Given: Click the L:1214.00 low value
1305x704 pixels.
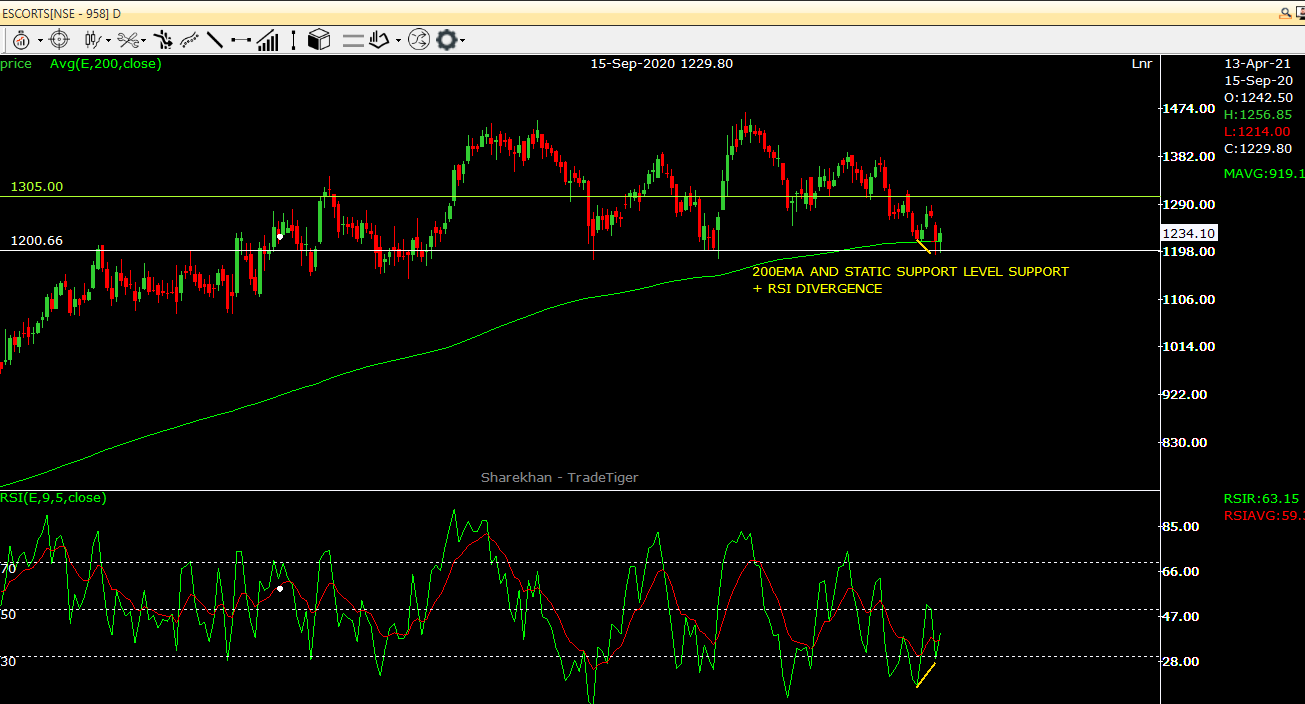Looking at the screenshot, I should pos(1257,131).
